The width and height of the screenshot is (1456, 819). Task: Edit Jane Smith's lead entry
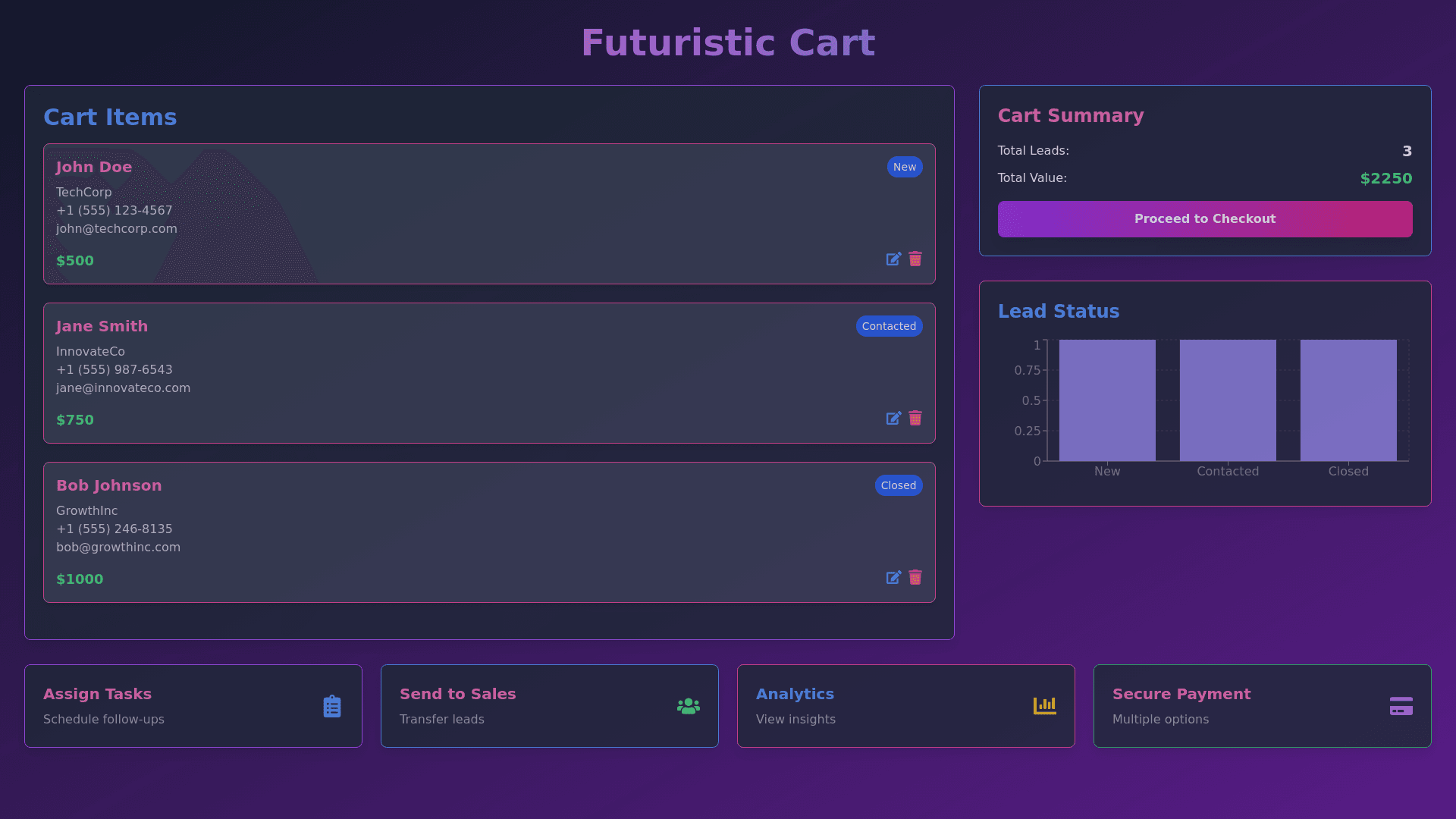click(x=893, y=419)
